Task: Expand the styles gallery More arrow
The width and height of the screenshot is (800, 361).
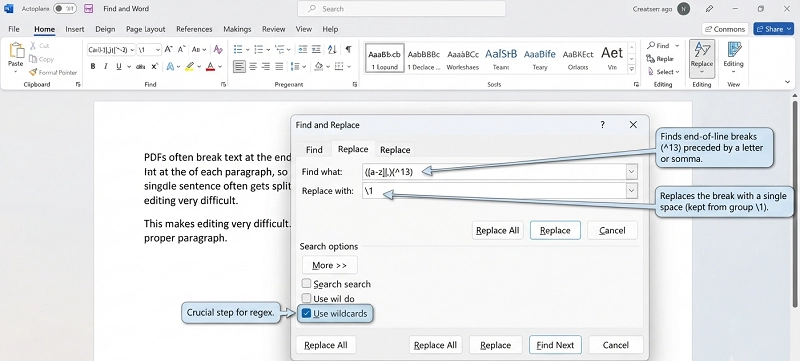Action: coord(632,69)
